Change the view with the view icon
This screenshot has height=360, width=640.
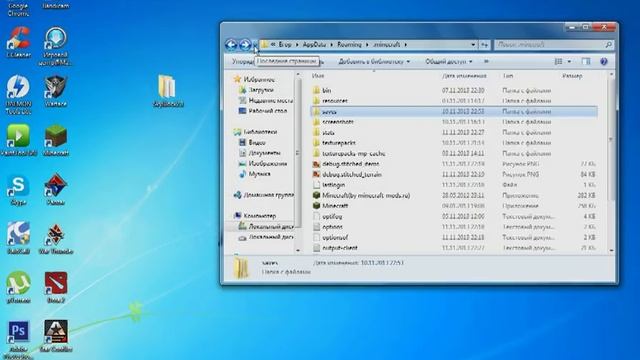point(558,62)
